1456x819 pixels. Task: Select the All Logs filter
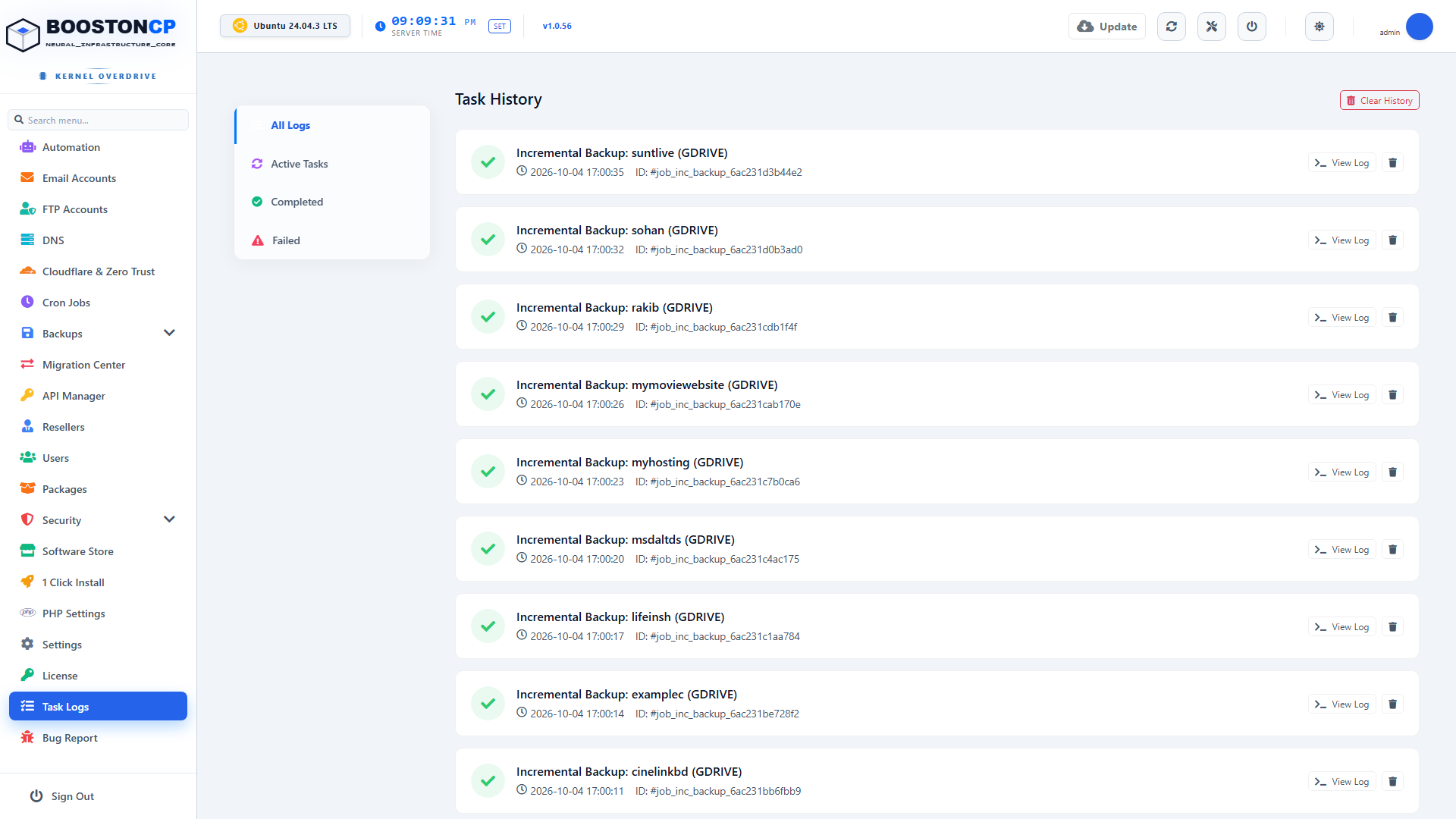coord(332,125)
